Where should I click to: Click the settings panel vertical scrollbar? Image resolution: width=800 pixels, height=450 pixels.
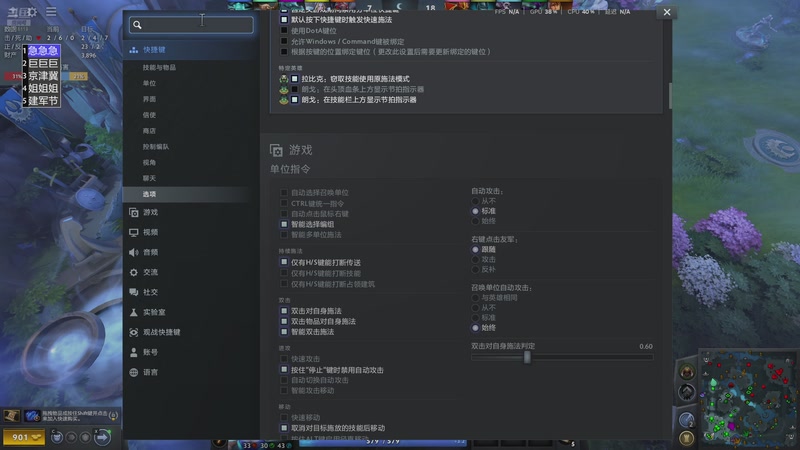670,95
